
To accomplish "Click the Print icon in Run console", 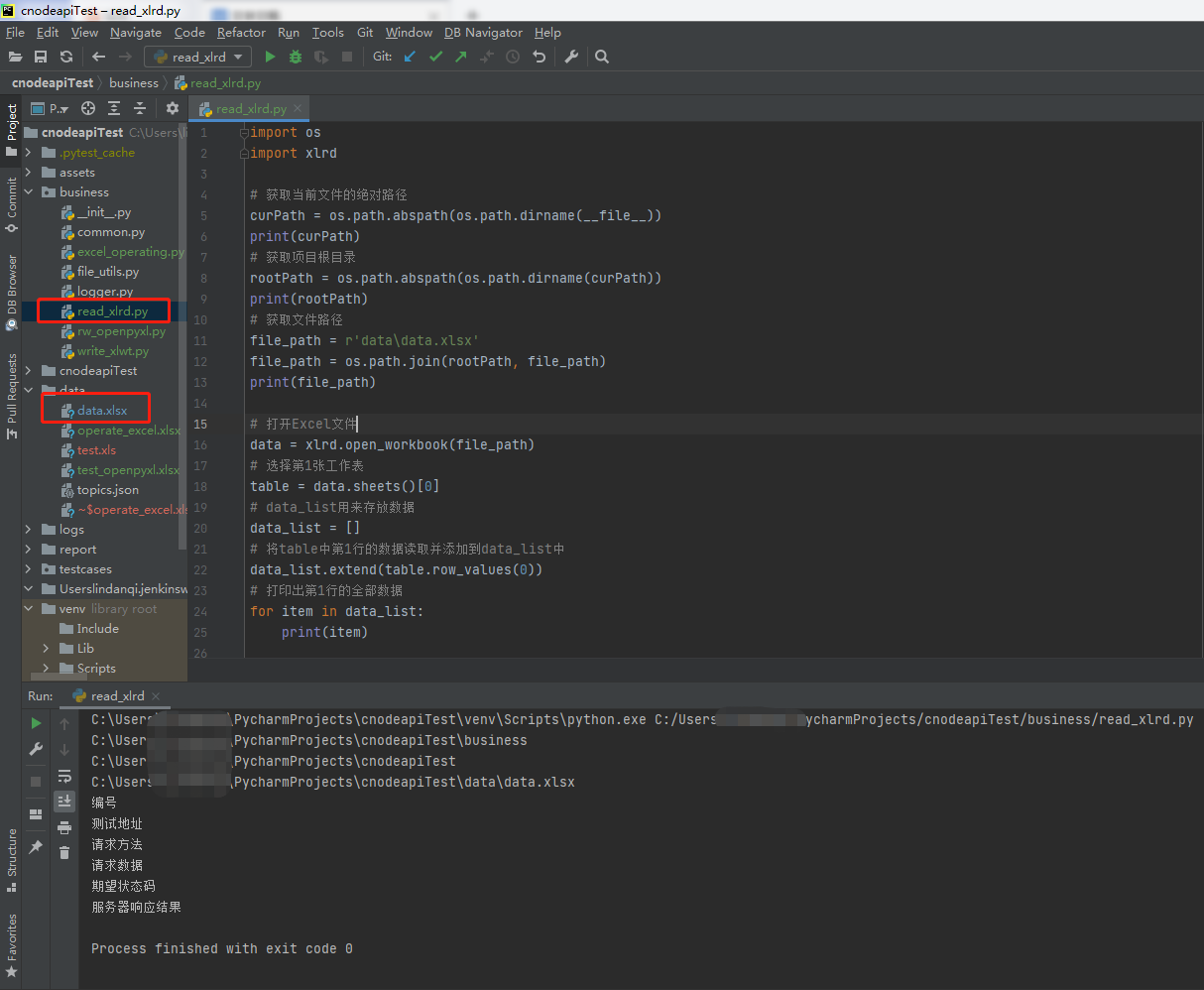I will pos(64,827).
